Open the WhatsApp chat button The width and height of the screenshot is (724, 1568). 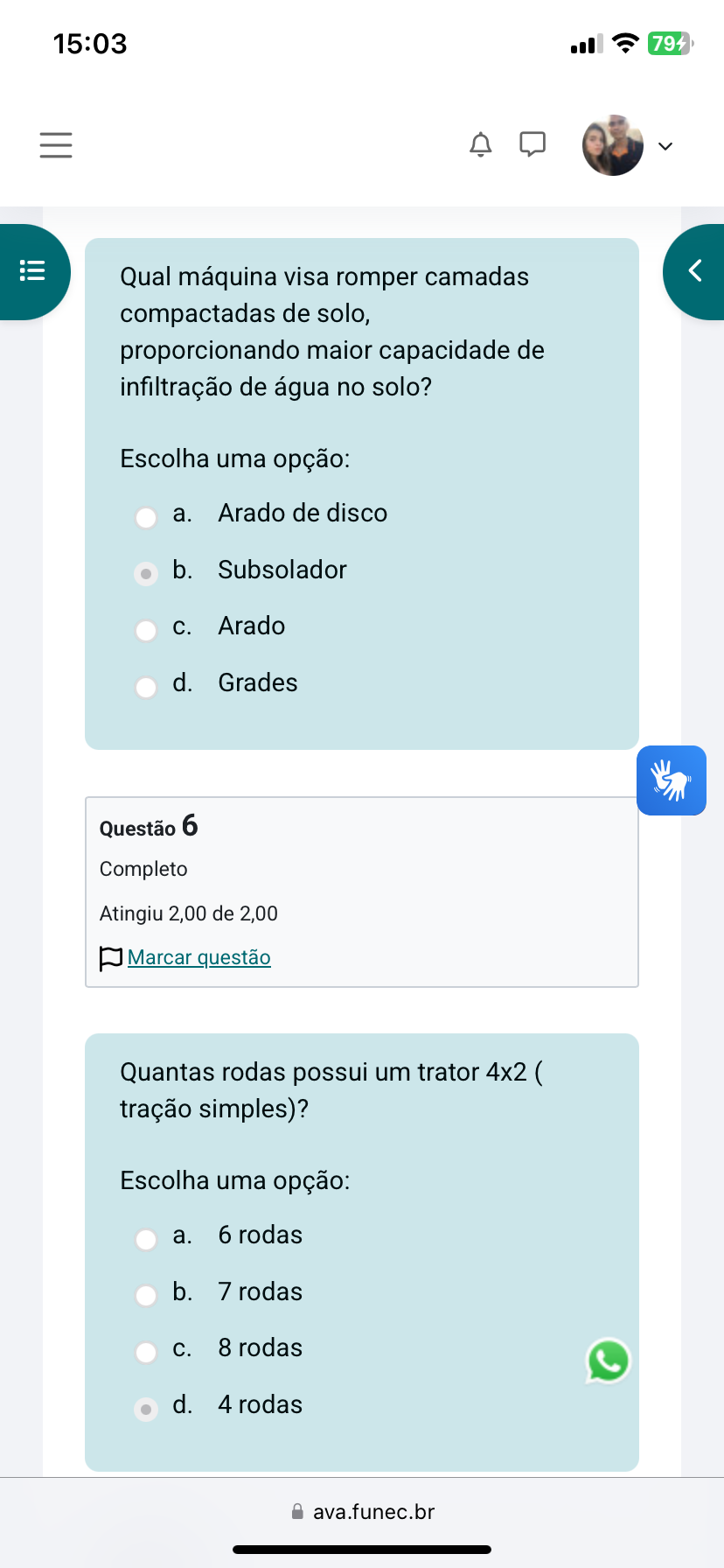pyautogui.click(x=608, y=1361)
